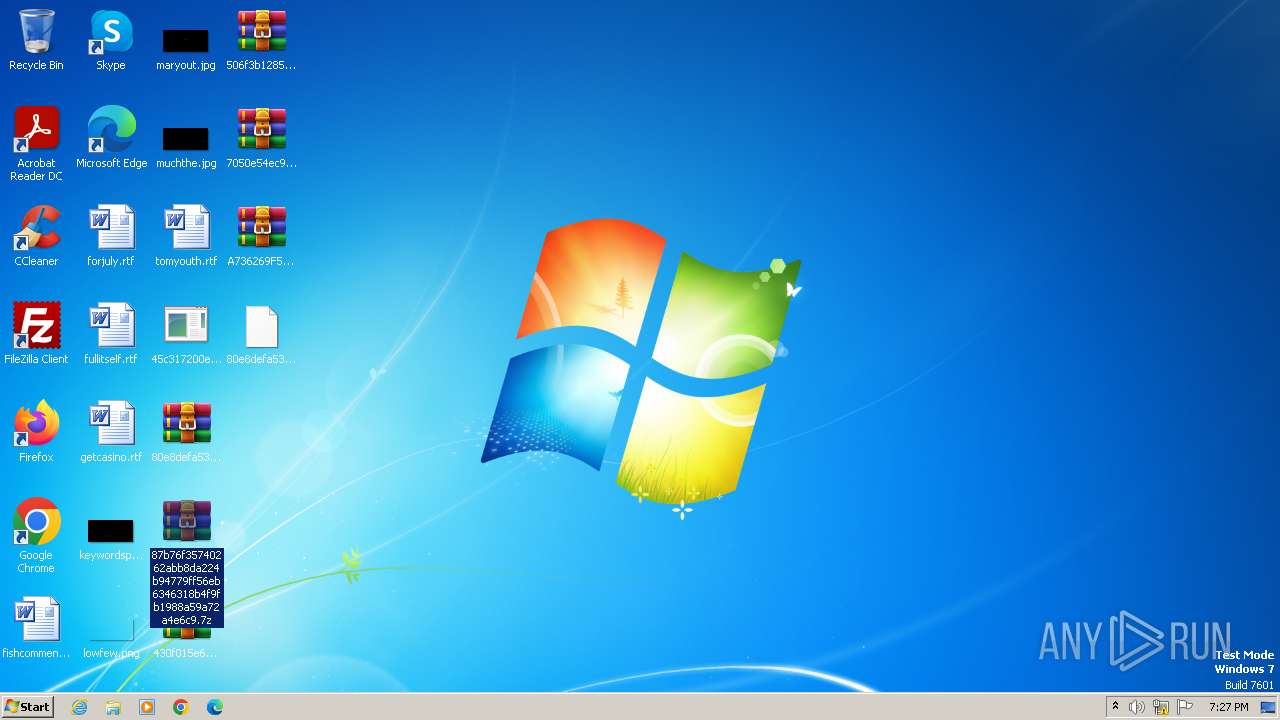1280x720 pixels.
Task: Launch Microsoft Edge from the taskbar
Action: 215,707
